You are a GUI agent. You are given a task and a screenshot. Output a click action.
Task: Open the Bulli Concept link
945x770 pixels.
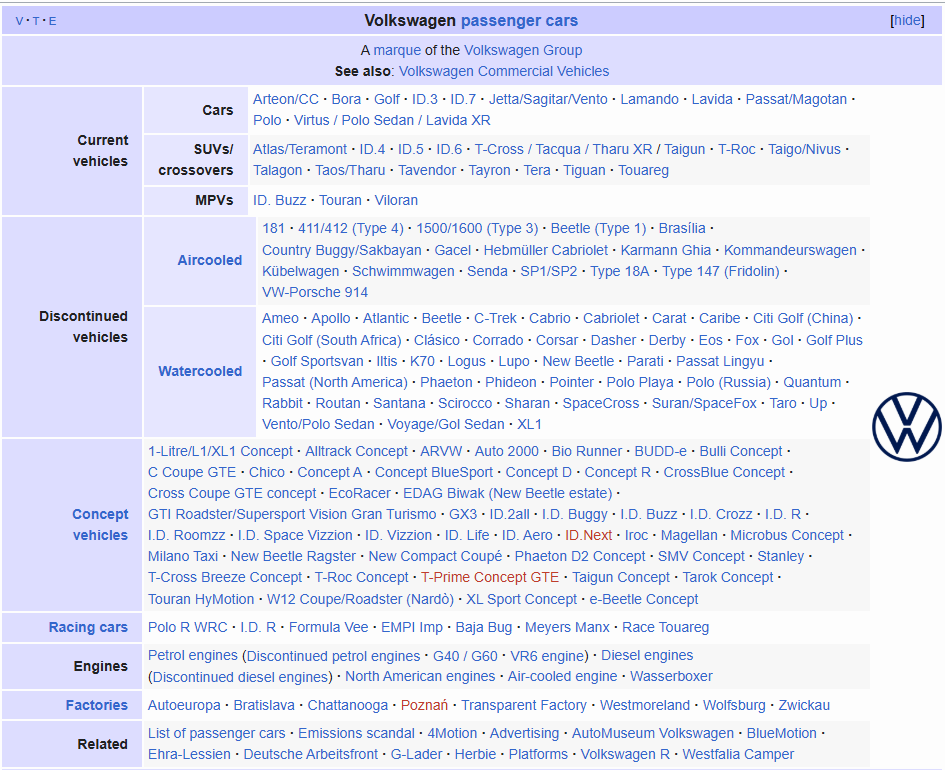point(741,451)
